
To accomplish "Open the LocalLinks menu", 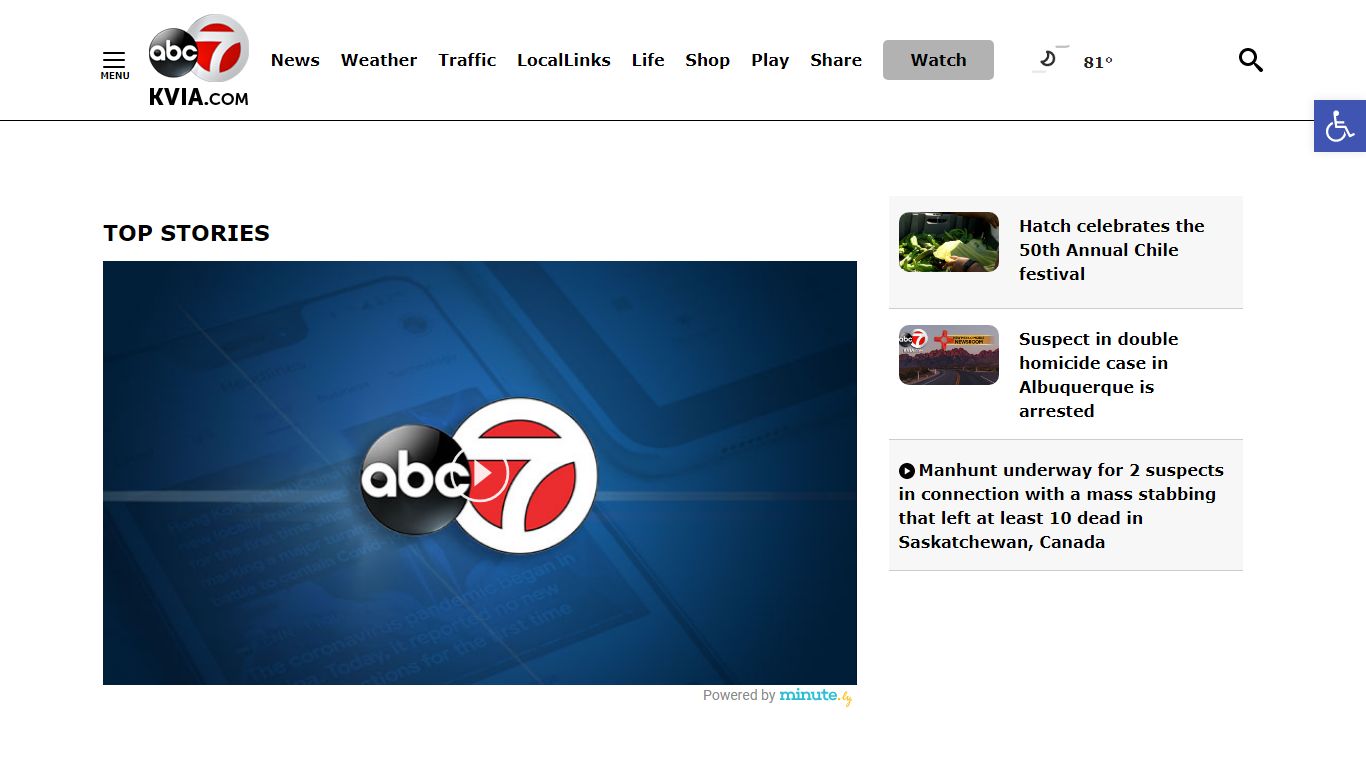I will tap(564, 60).
